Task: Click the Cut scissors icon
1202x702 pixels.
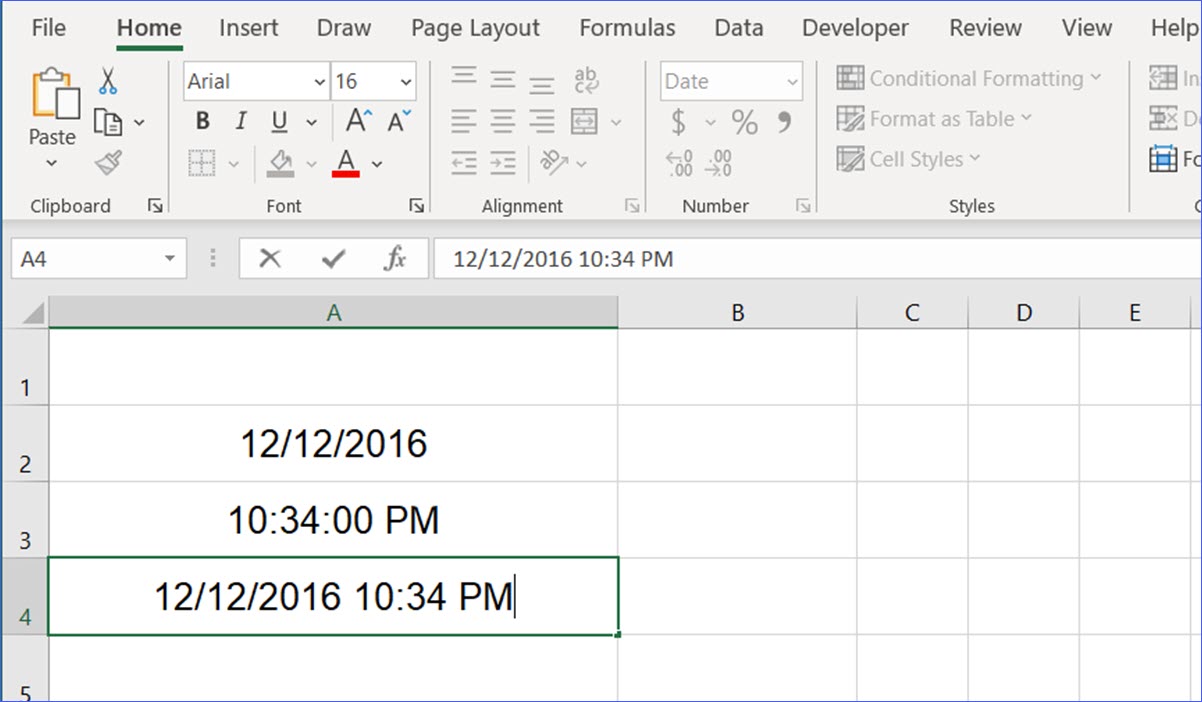Action: pos(108,81)
